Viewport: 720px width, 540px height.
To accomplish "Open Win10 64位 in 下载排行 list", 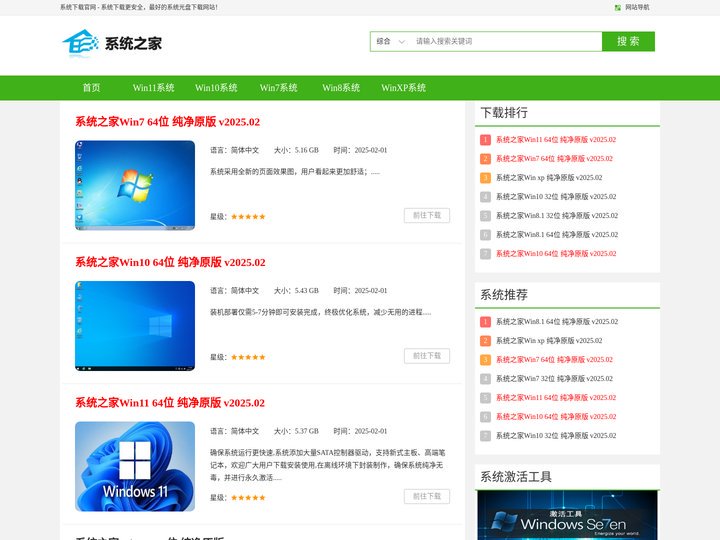I will [556, 253].
